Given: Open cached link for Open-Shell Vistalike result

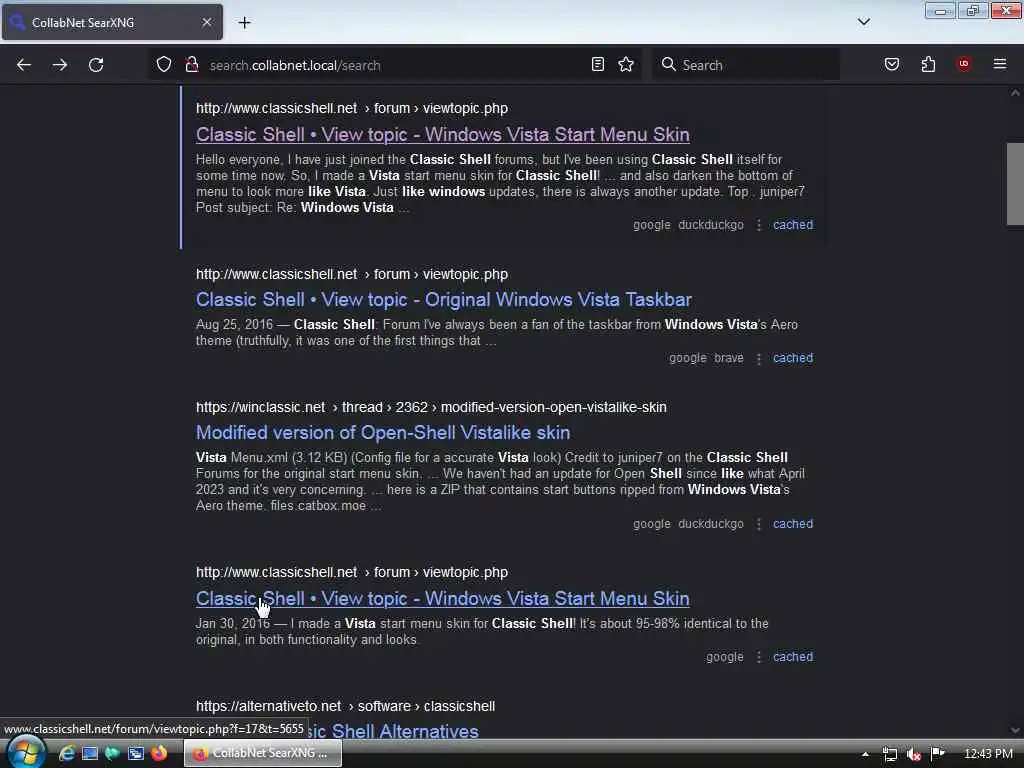Looking at the screenshot, I should (793, 524).
